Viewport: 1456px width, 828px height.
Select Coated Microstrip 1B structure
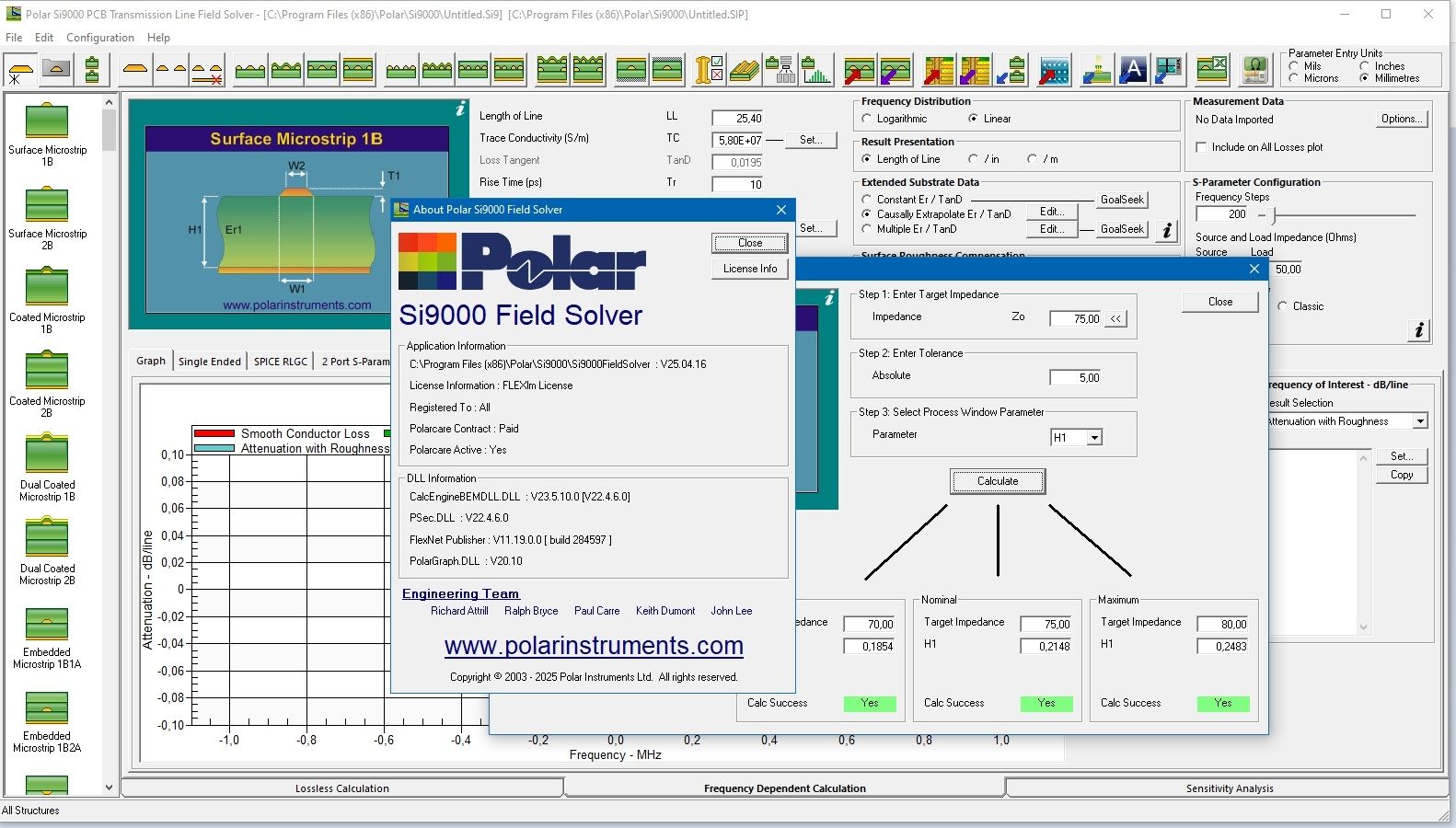tap(47, 301)
